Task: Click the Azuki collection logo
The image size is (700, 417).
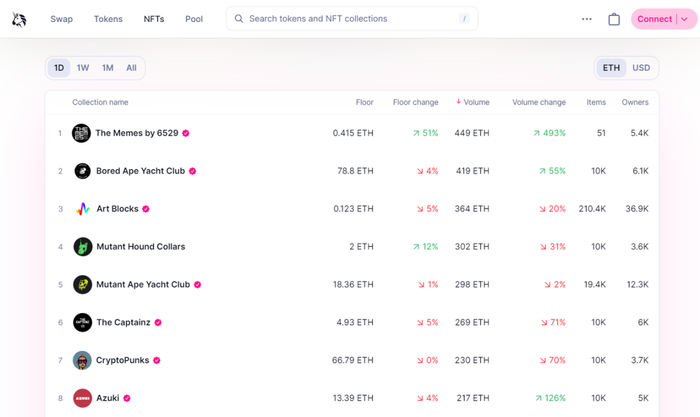Action: point(82,398)
